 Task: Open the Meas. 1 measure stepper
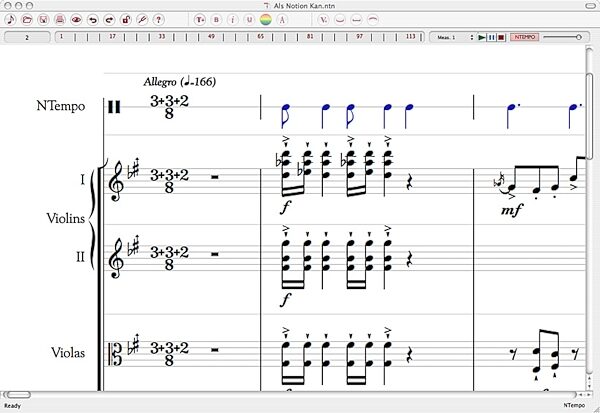(472, 38)
